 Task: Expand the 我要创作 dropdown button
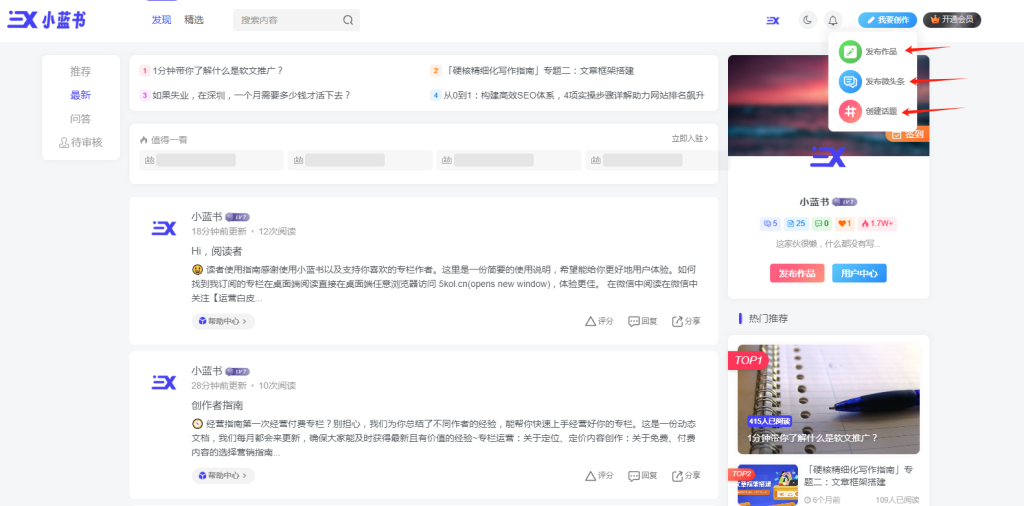887,19
